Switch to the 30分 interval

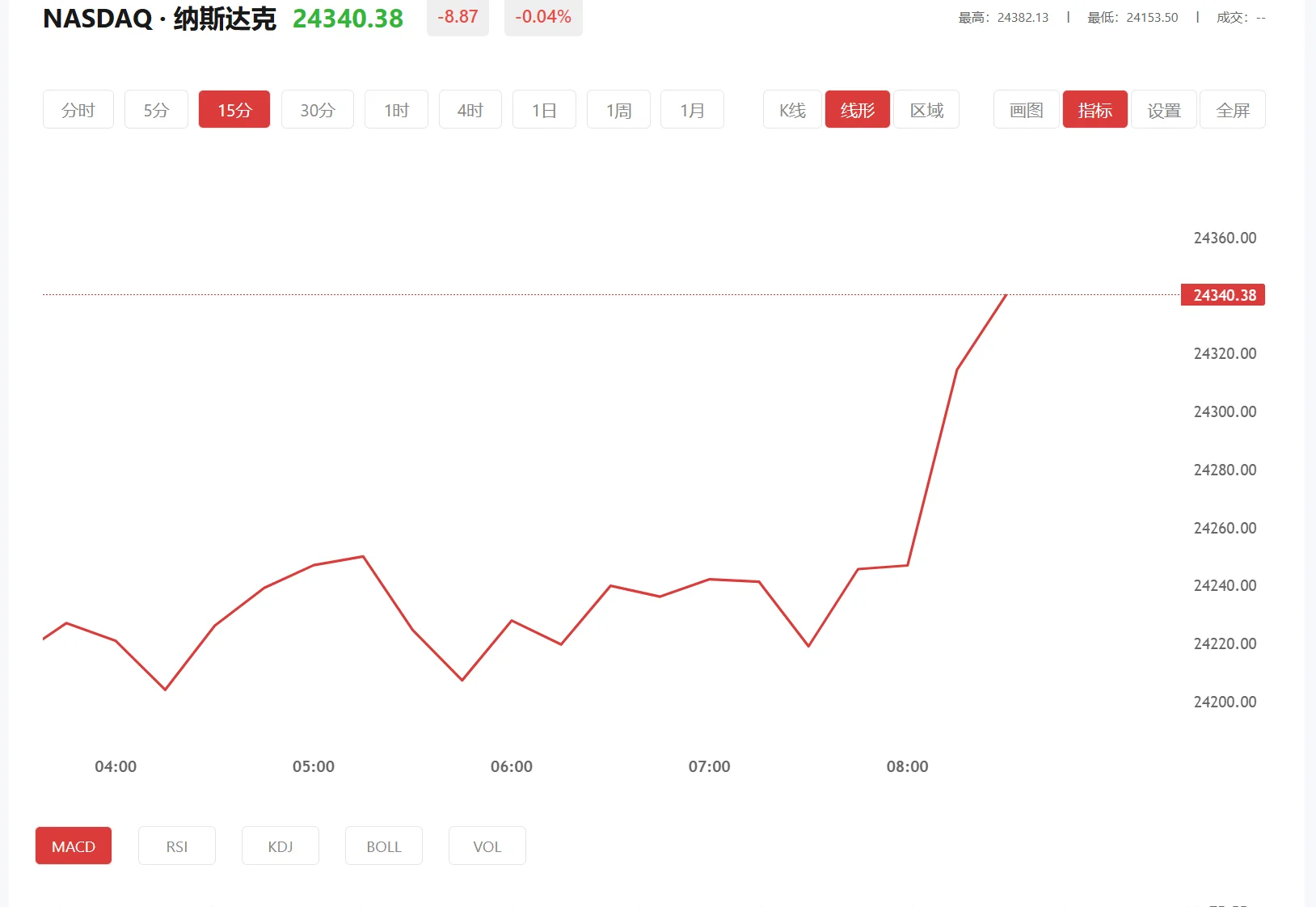click(x=317, y=109)
